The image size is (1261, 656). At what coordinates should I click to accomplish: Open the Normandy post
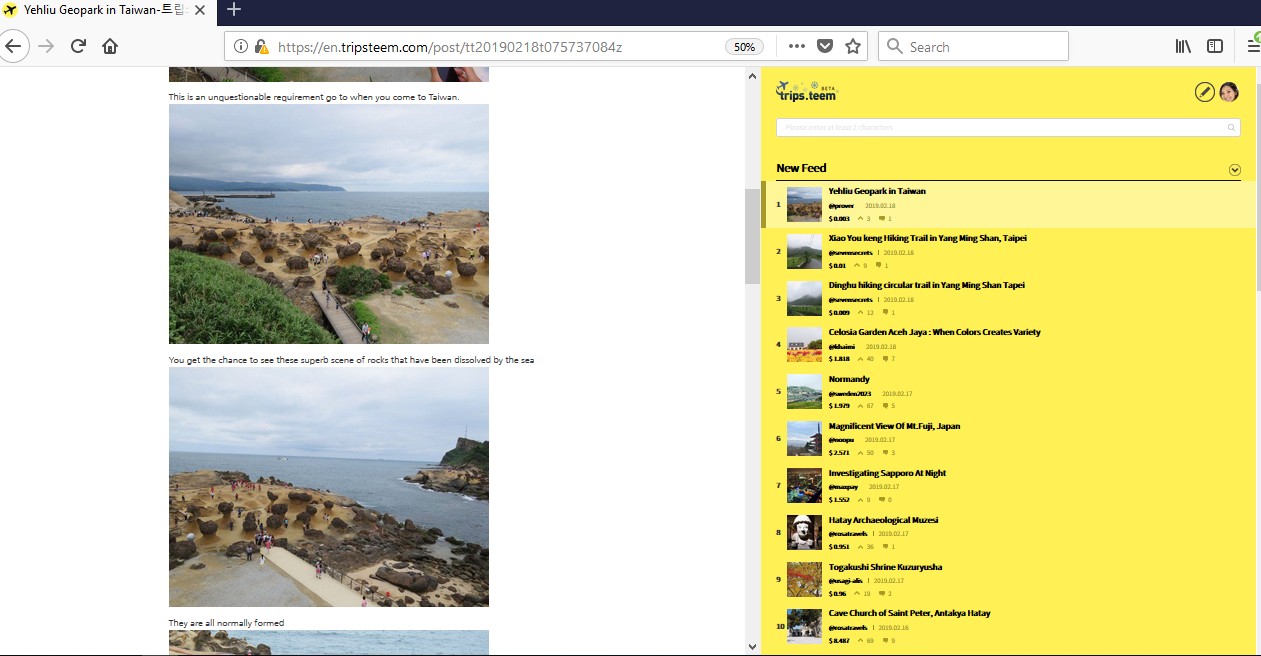pyautogui.click(x=849, y=379)
